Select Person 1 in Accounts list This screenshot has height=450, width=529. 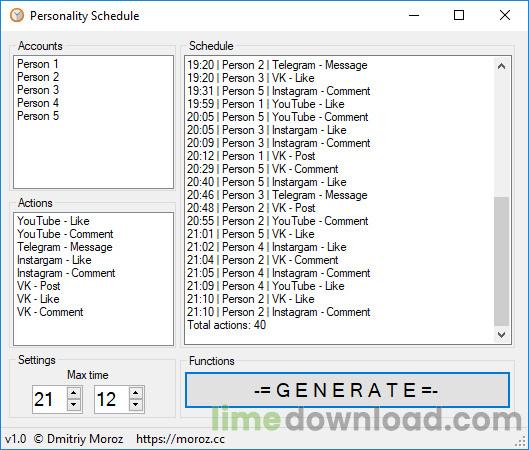click(x=38, y=64)
